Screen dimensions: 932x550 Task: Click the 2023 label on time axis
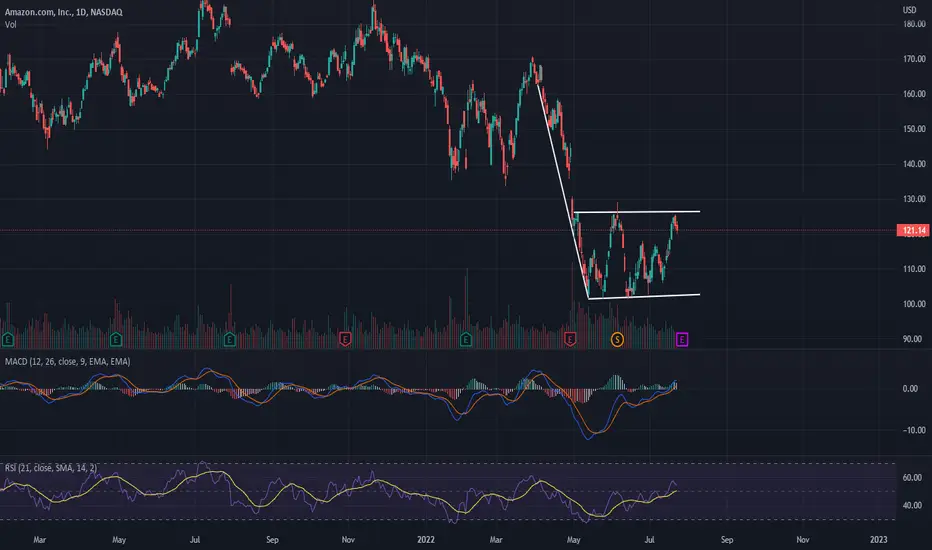coord(879,540)
